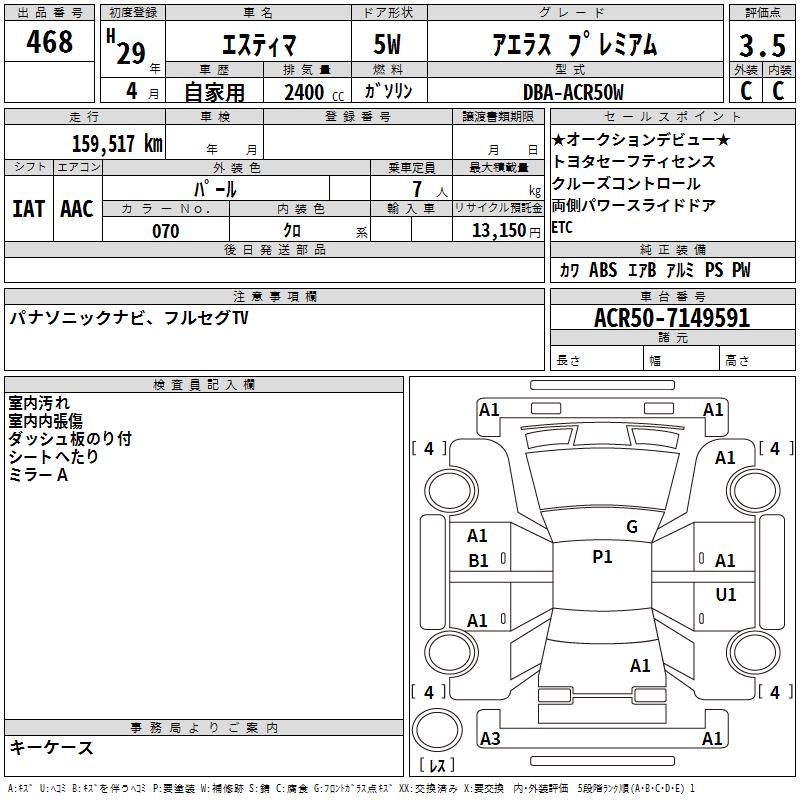This screenshot has width=800, height=800.
Task: Click inspector note ダッシュ板のり付
Action: tap(70, 439)
